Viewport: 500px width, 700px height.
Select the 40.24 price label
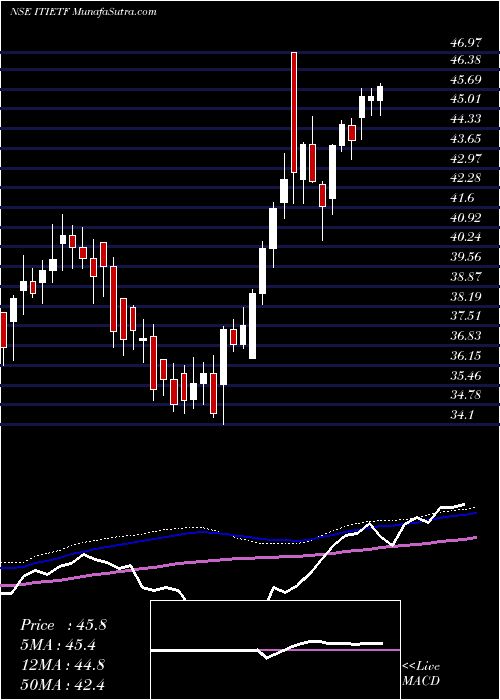pos(466,237)
